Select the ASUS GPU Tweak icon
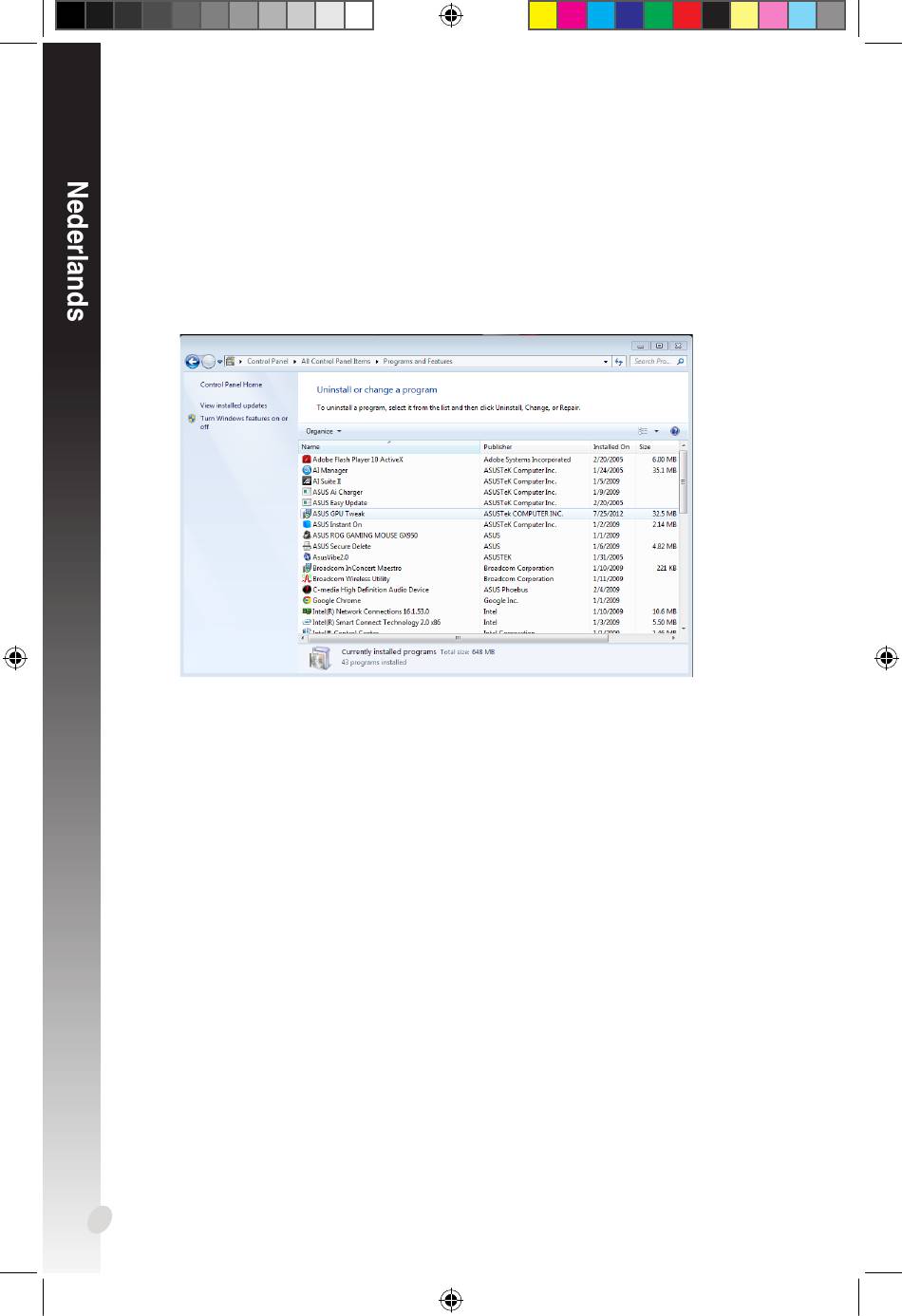This screenshot has width=902, height=1316. coord(307,514)
